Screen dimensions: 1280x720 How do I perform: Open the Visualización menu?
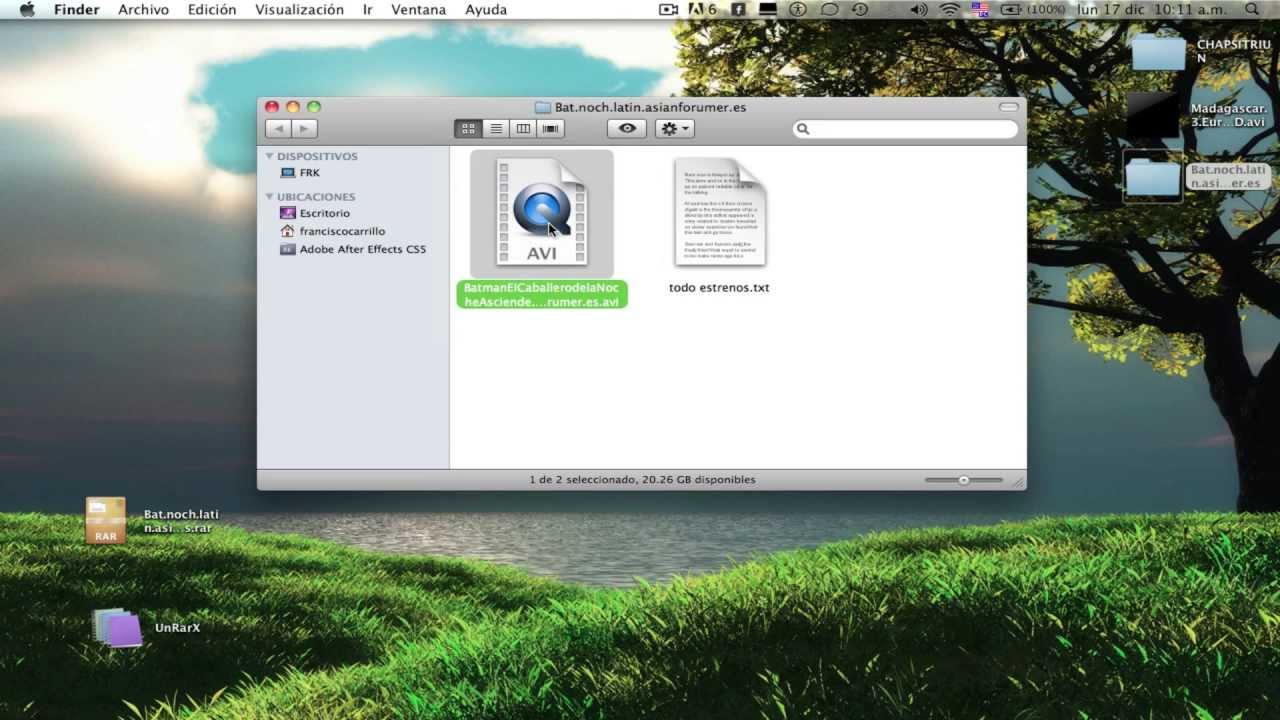point(299,10)
